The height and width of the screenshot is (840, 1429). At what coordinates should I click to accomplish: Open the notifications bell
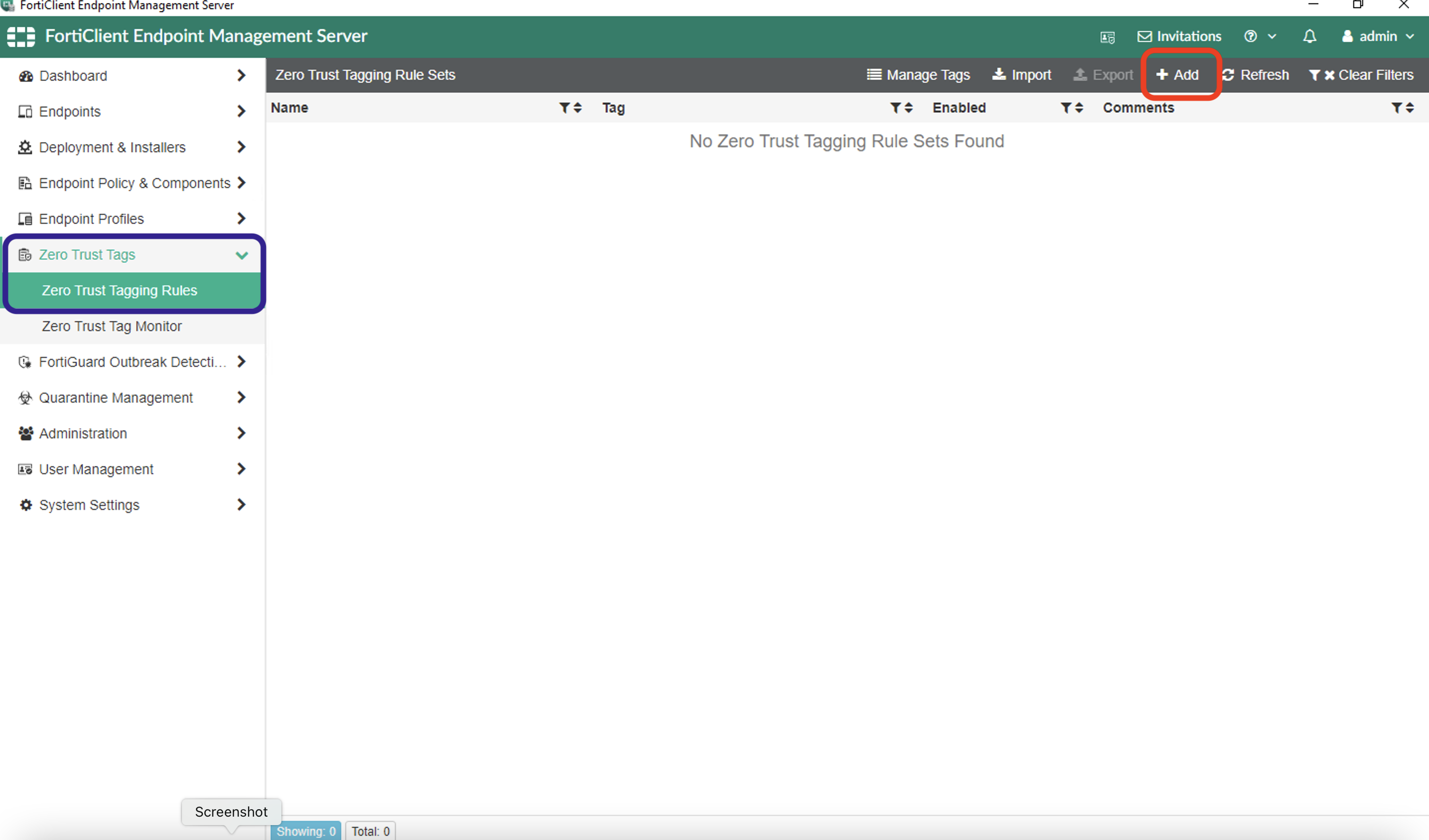[1309, 36]
